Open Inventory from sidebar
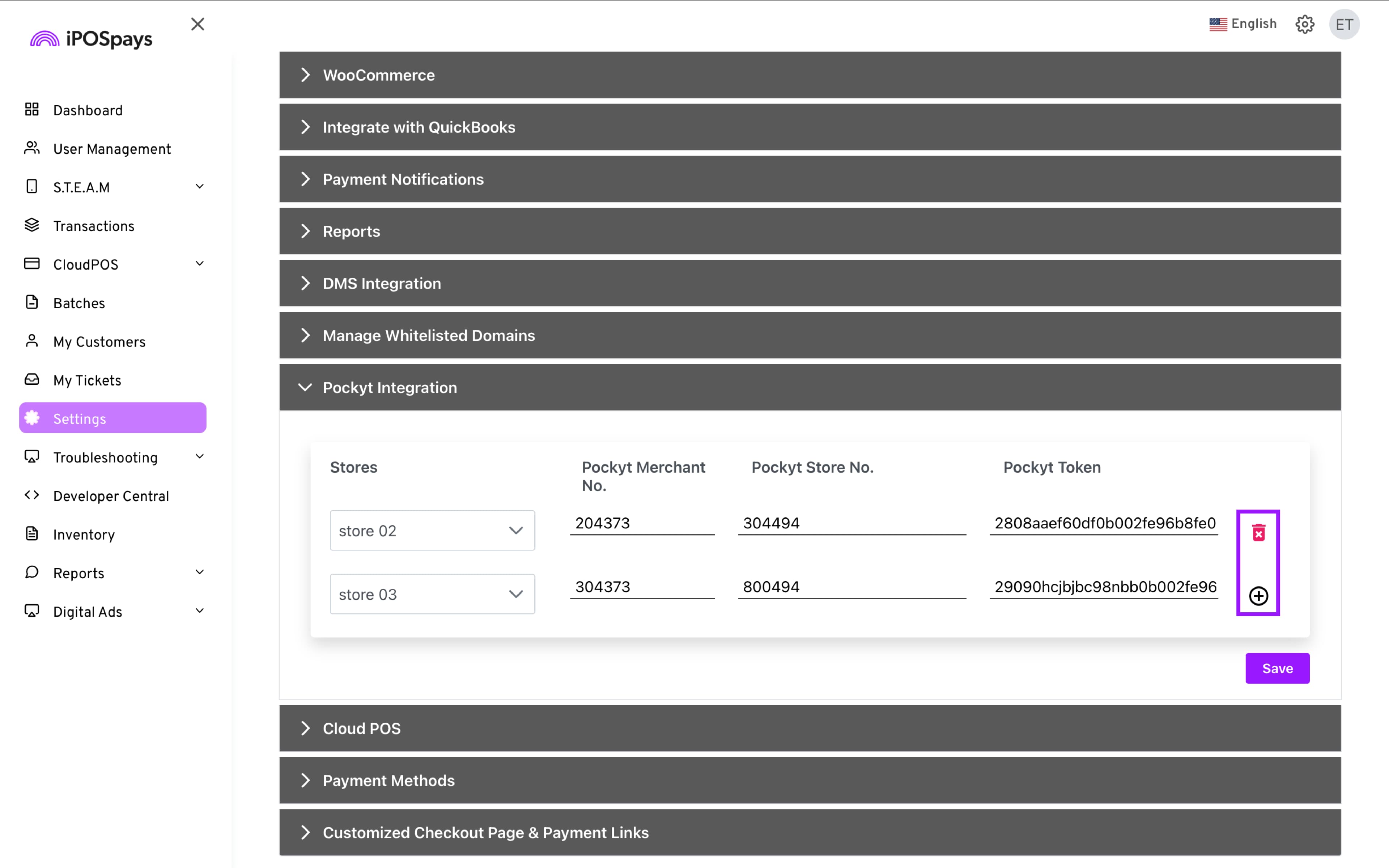1389x868 pixels. [x=84, y=535]
